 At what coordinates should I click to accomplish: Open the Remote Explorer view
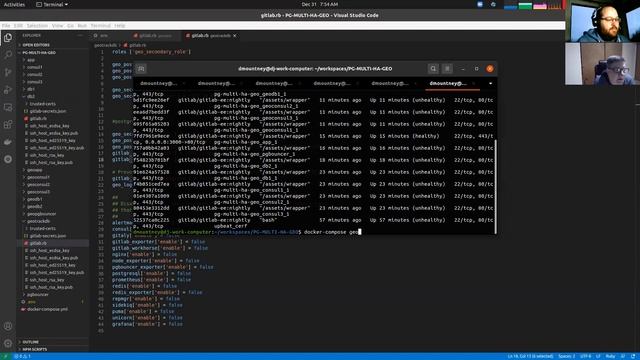[8, 107]
